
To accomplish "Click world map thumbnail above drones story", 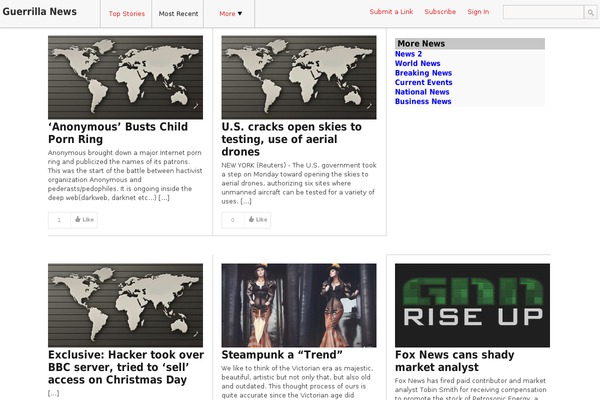I will pyautogui.click(x=299, y=77).
